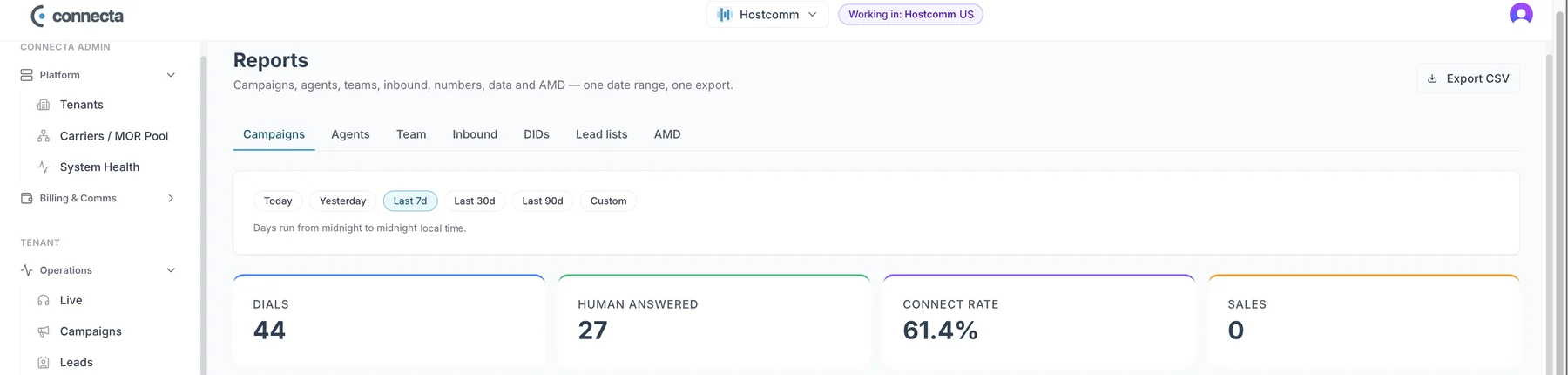Export the report as CSV
The image size is (1568, 375).
(x=1469, y=78)
